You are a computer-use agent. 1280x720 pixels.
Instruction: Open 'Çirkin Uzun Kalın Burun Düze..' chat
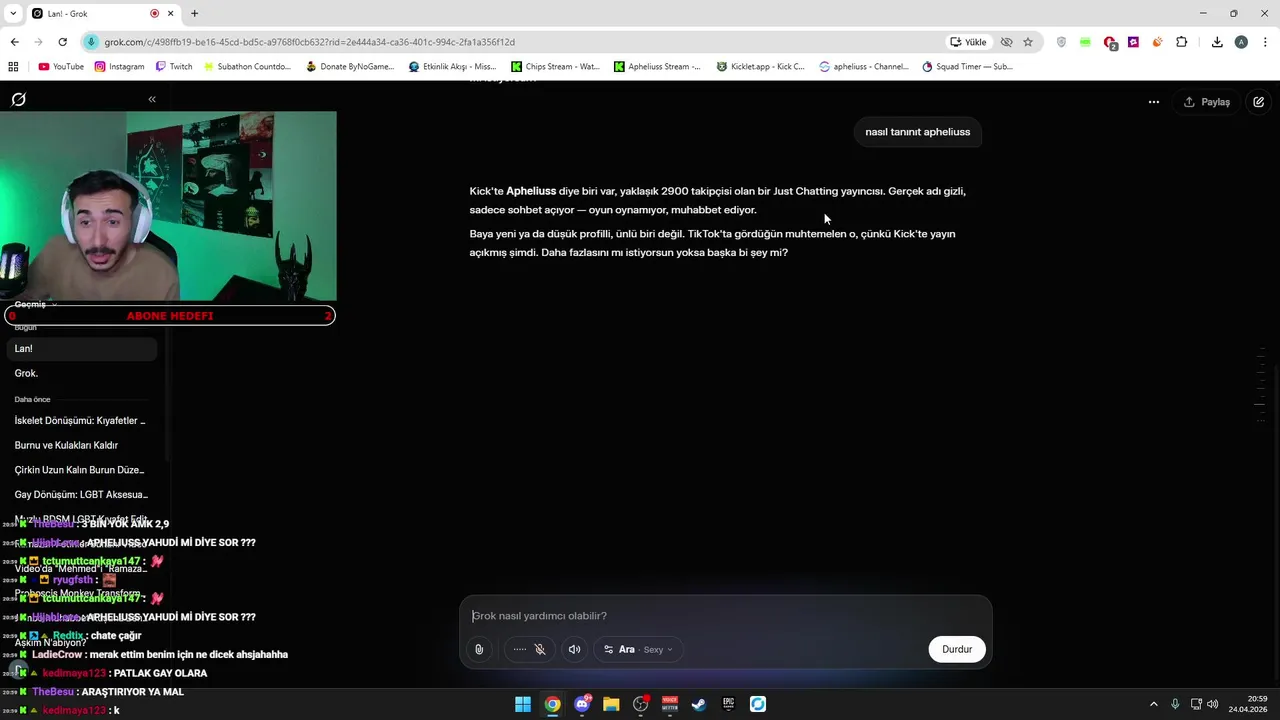pyautogui.click(x=82, y=470)
